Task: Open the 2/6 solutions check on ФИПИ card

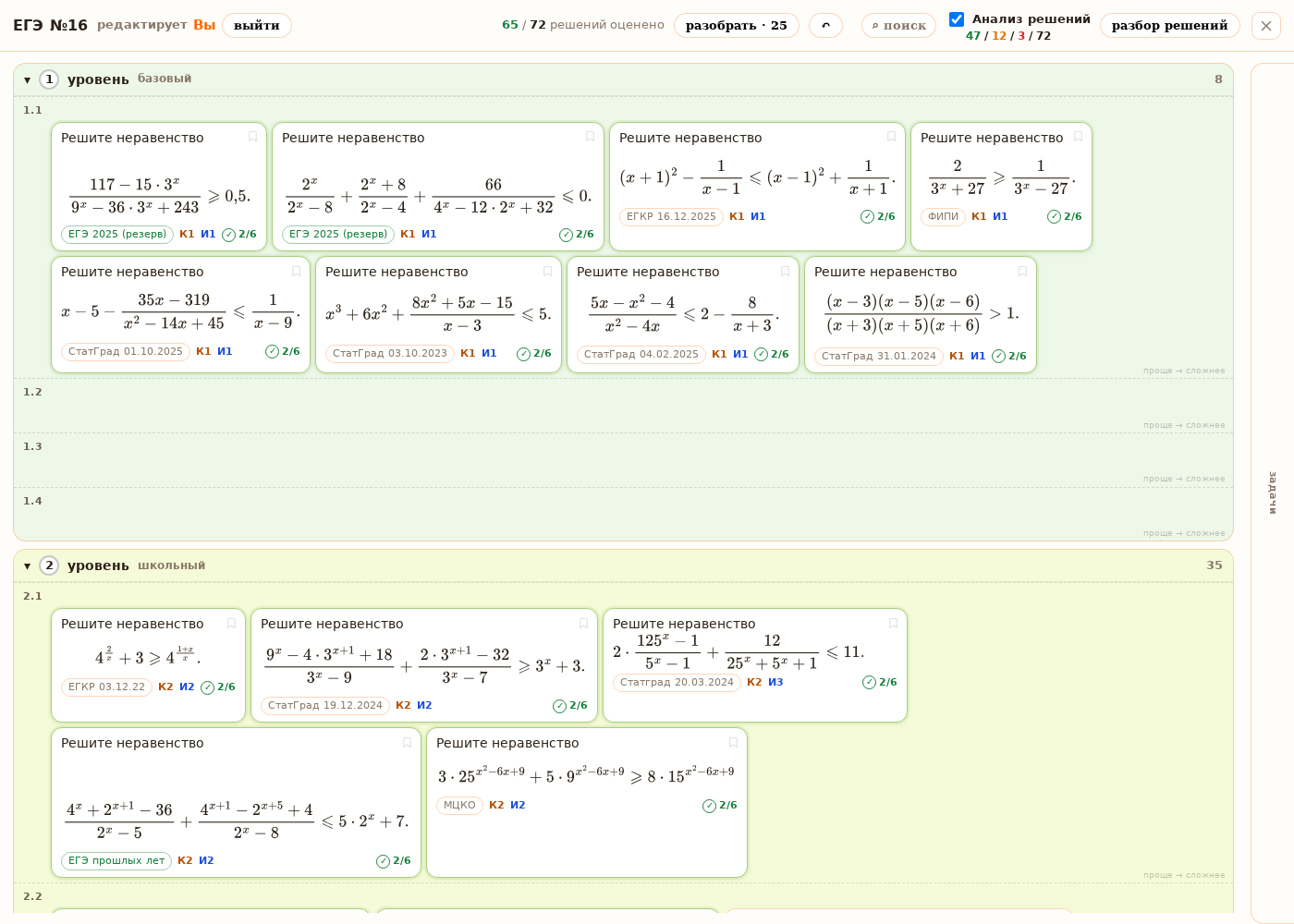Action: (x=1065, y=216)
